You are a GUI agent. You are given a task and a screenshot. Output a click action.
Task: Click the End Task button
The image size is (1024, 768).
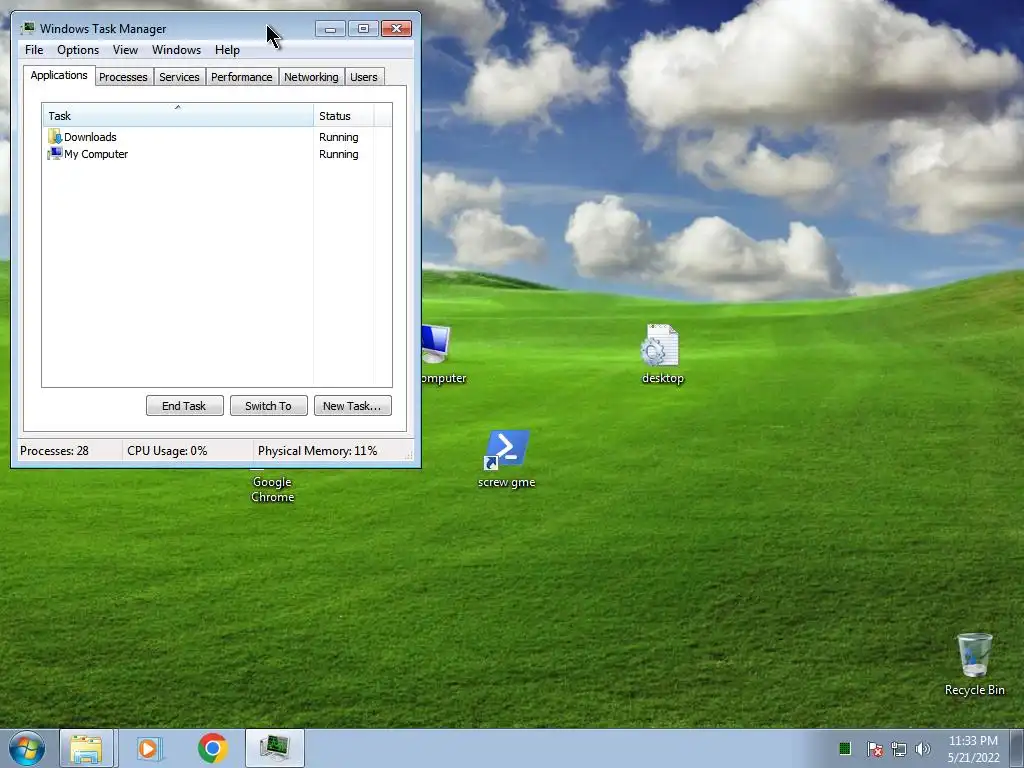tap(184, 406)
